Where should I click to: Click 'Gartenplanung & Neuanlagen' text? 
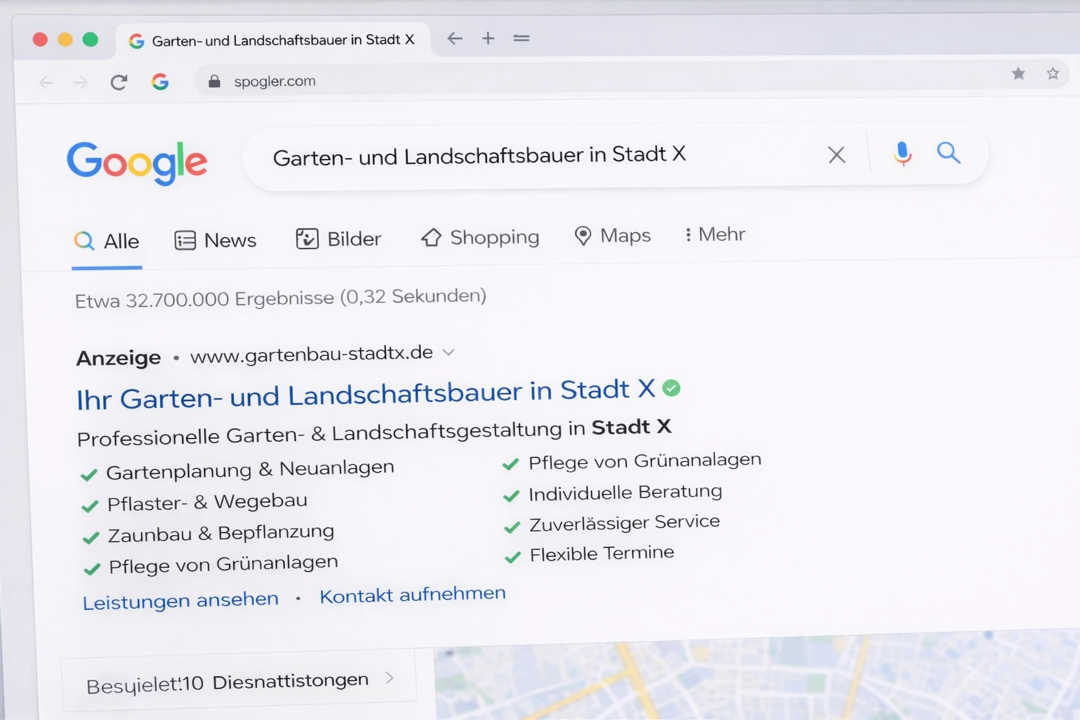tap(250, 469)
